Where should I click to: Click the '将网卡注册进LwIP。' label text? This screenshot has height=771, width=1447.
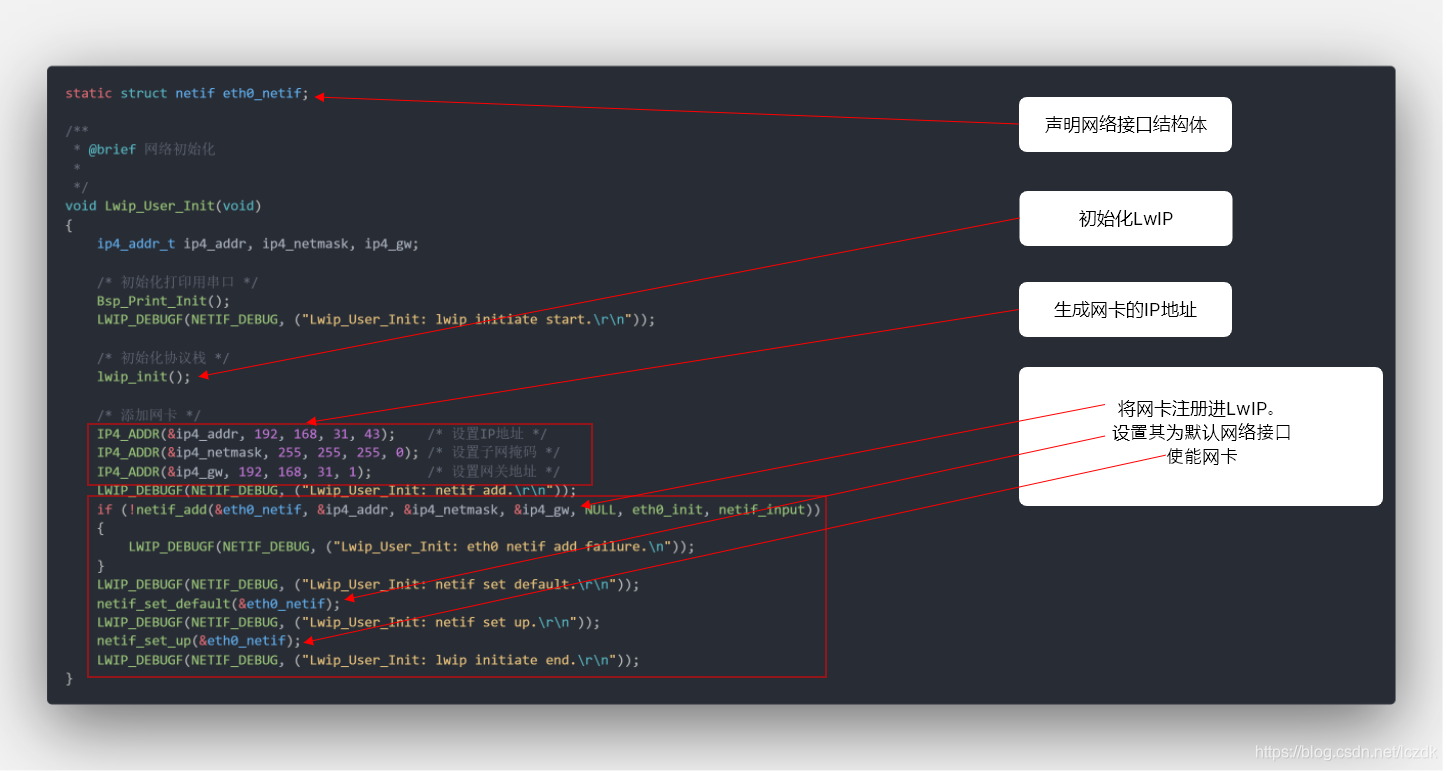[1200, 408]
